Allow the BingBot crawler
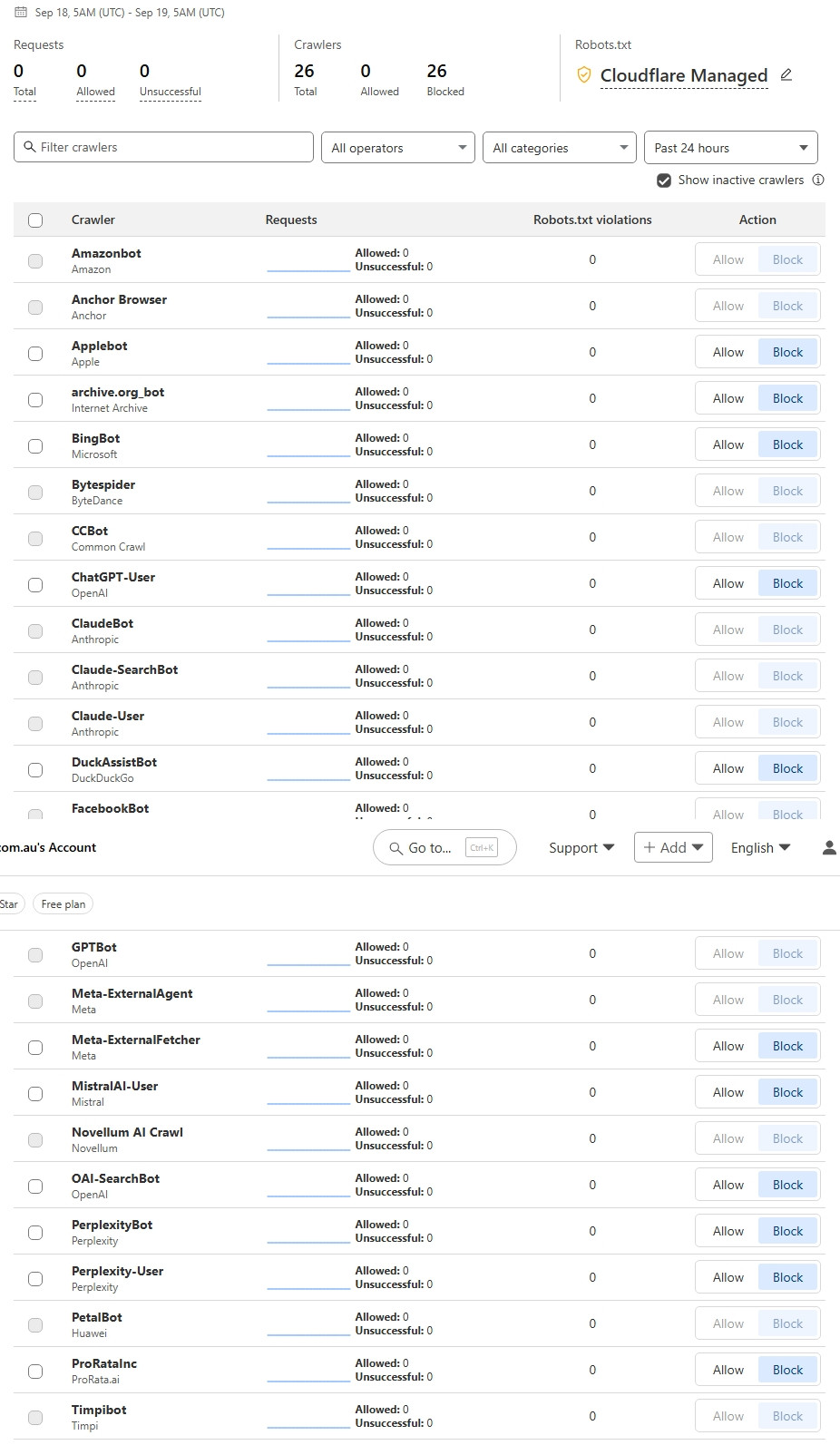 click(728, 444)
